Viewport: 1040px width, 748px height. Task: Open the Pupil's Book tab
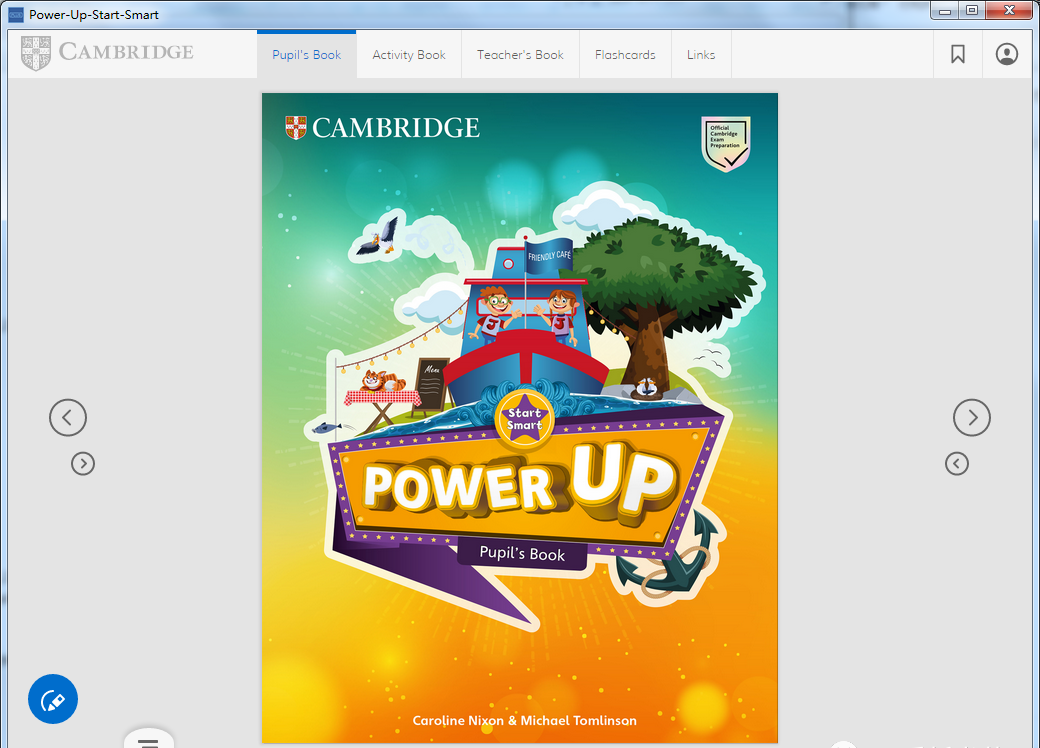point(306,54)
